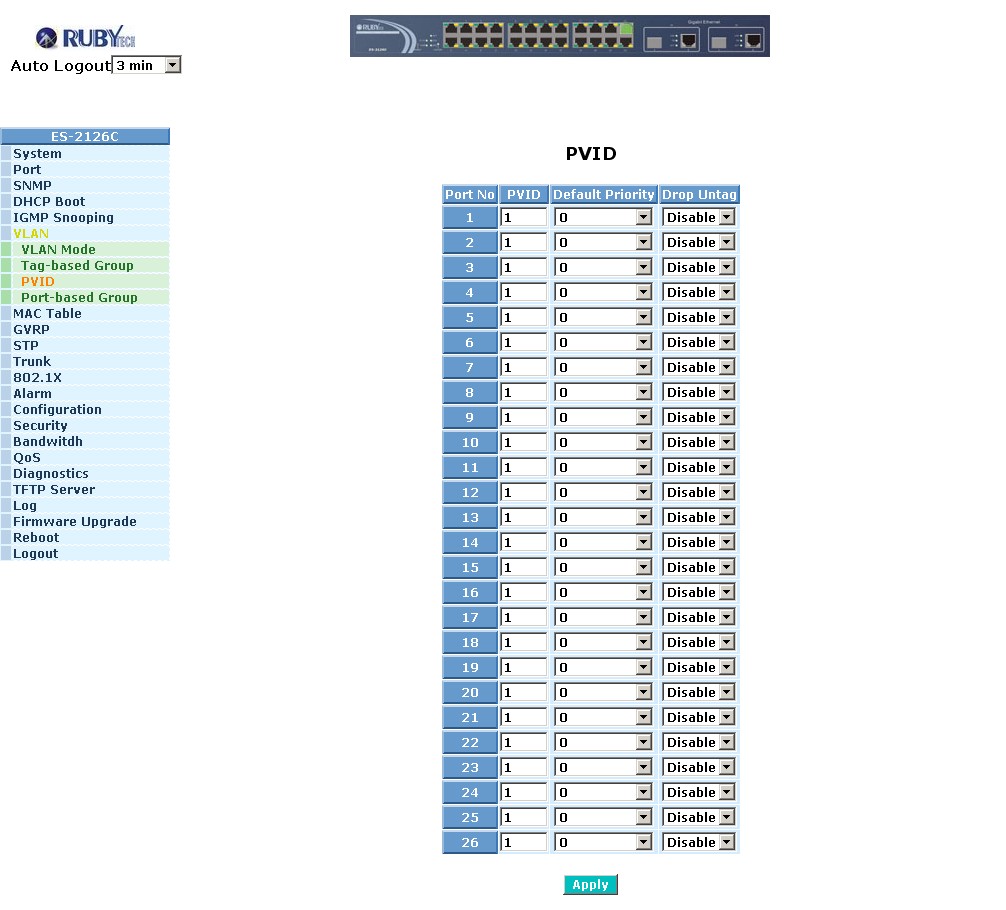This screenshot has height=910, width=1006.
Task: Open the 802.1X page
Action: [37, 378]
